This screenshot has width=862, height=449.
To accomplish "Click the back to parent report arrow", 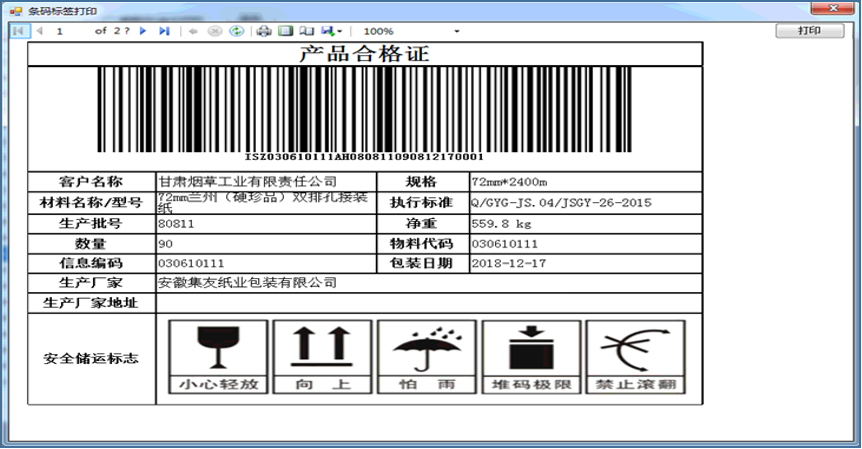I will pyautogui.click(x=193, y=31).
